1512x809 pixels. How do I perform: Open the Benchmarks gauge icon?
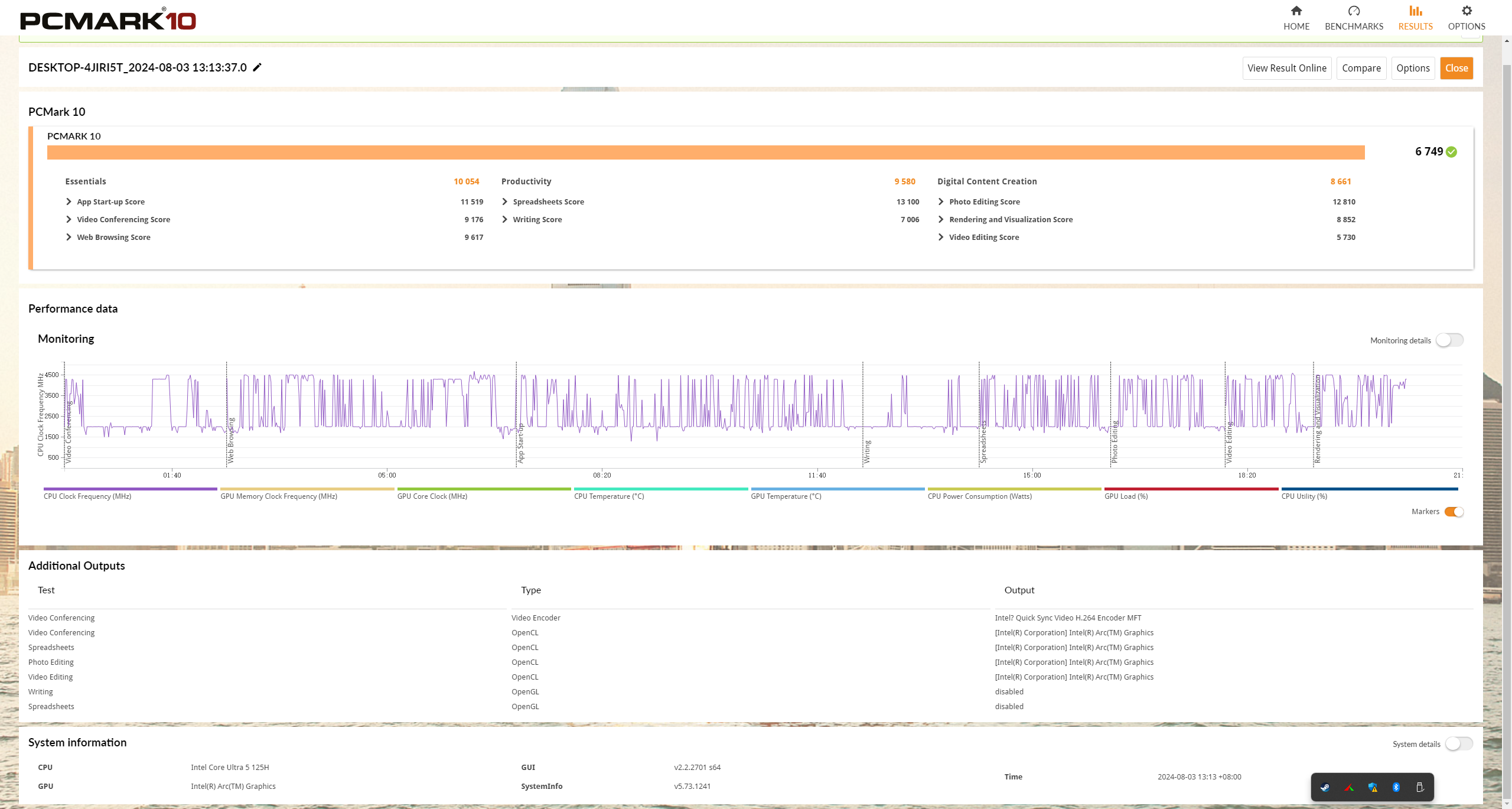pyautogui.click(x=1354, y=11)
